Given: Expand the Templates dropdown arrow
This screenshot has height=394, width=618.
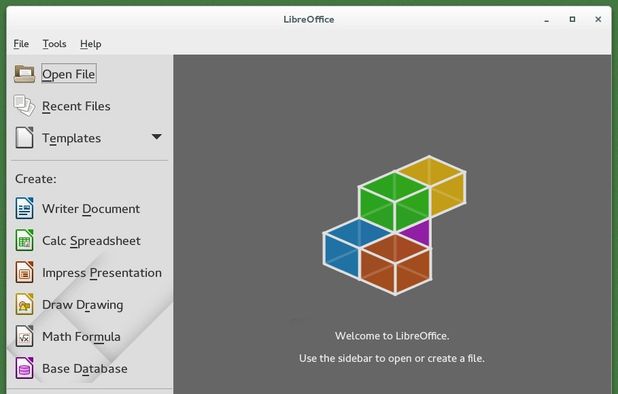Looking at the screenshot, I should click(x=157, y=137).
